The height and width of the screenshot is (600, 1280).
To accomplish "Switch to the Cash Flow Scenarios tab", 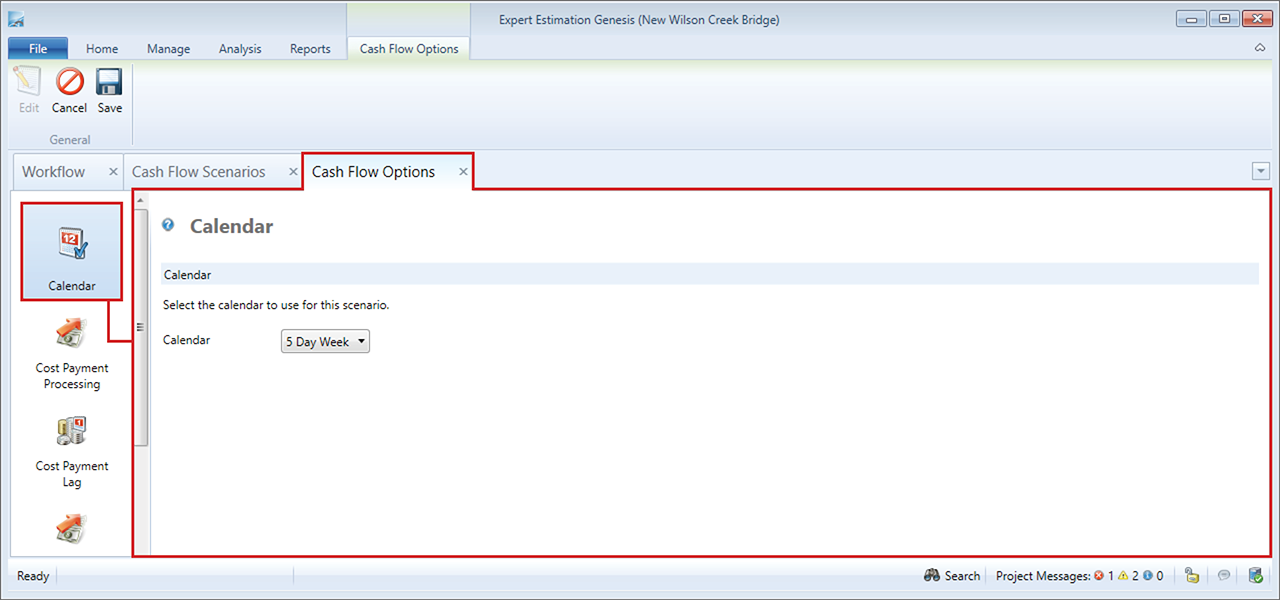I will [199, 172].
